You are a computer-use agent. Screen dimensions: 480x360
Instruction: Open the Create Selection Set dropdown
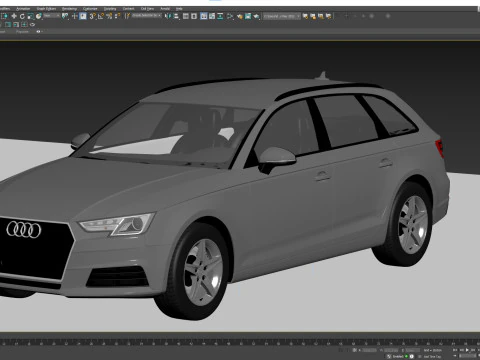(147, 16)
